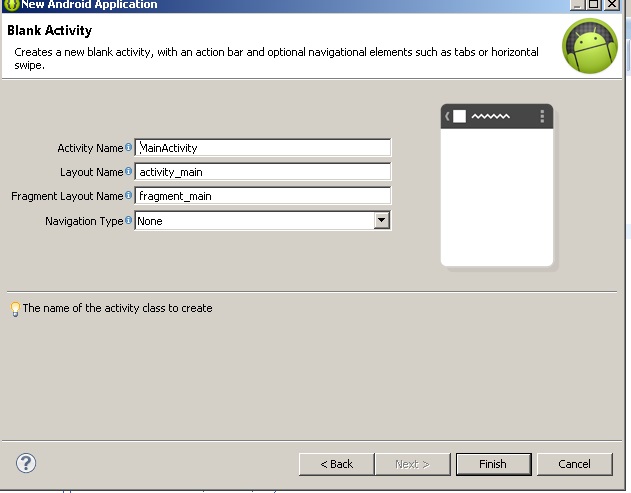631x493 pixels.
Task: Go to the previous step with Back
Action: point(336,464)
